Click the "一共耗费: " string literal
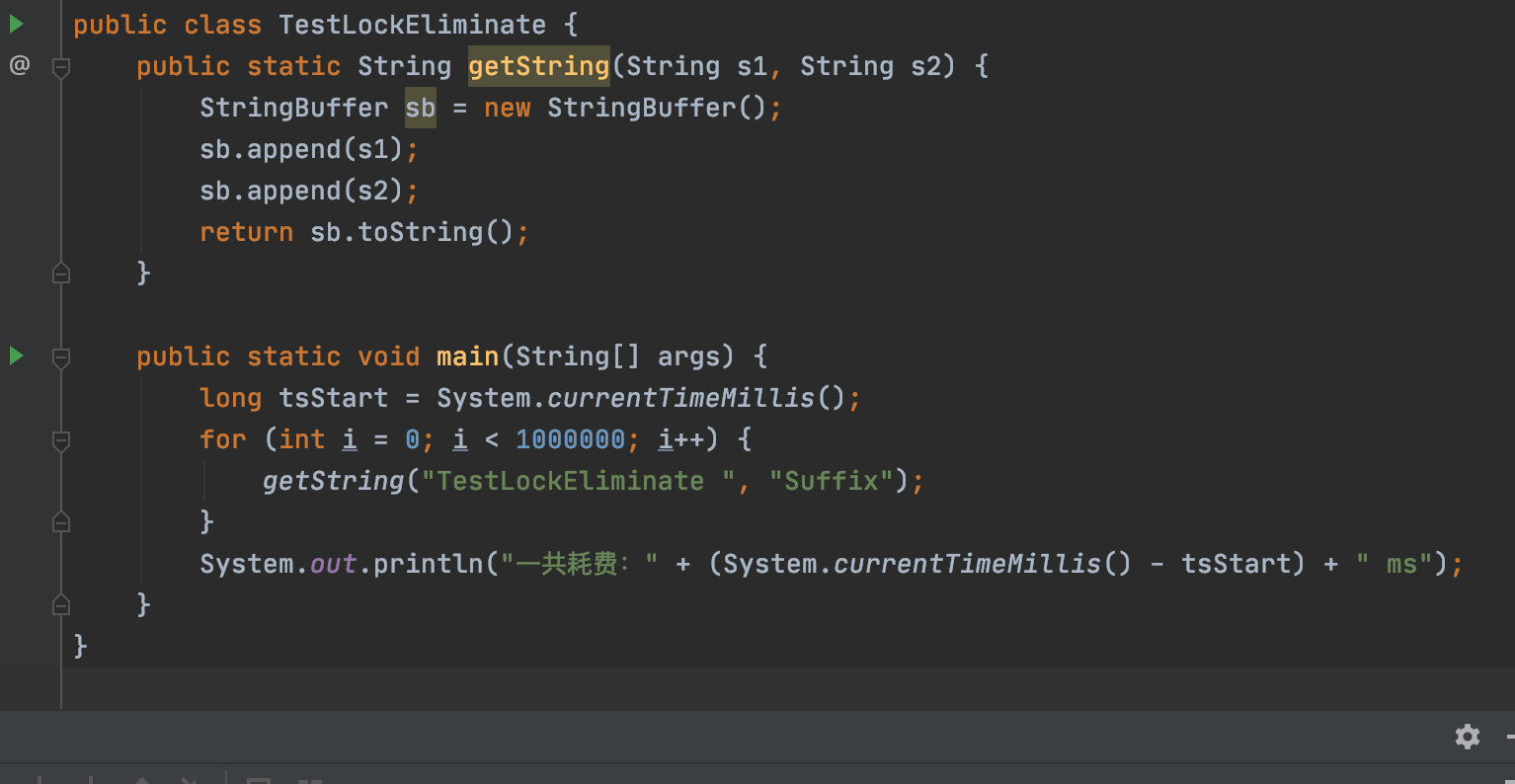The height and width of the screenshot is (784, 1515). click(579, 564)
